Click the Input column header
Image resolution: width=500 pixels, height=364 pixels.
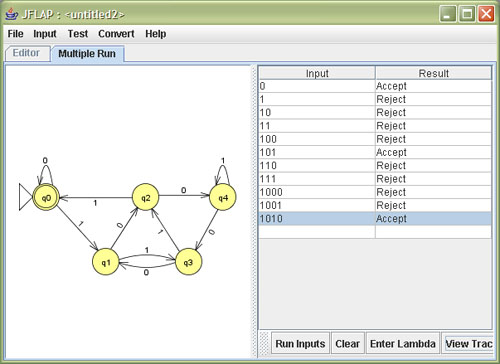(317, 73)
